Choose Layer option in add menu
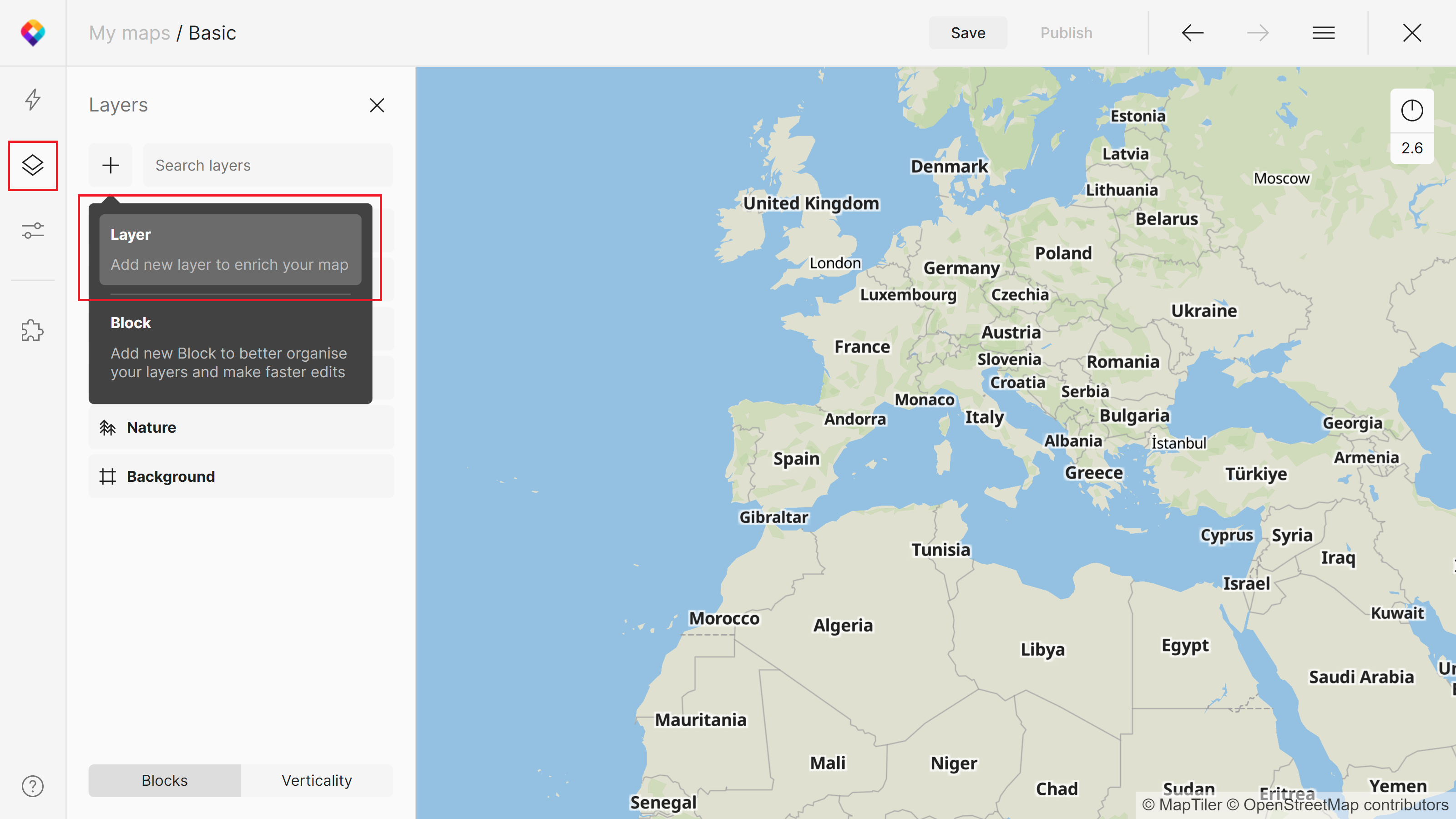The width and height of the screenshot is (1456, 819). (230, 249)
